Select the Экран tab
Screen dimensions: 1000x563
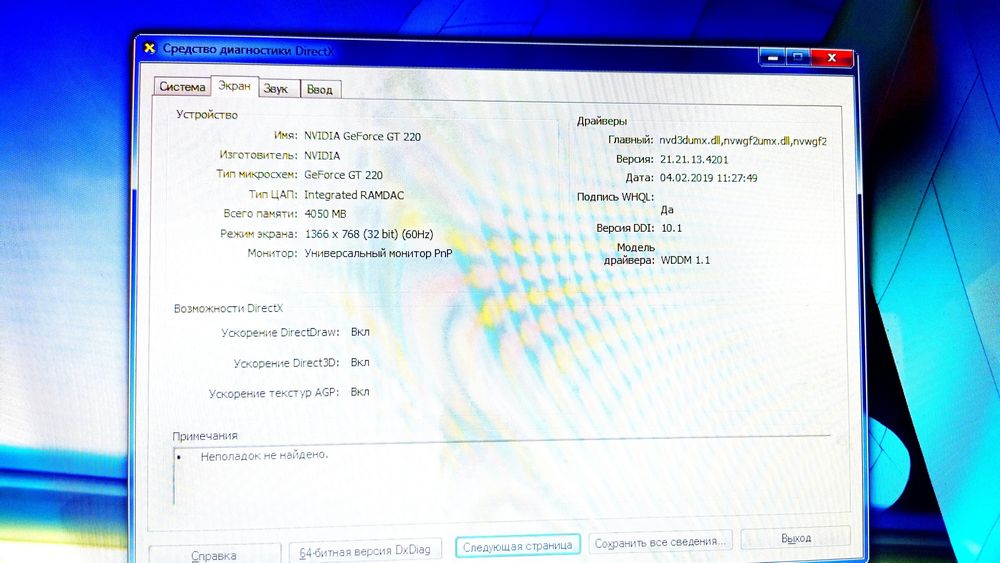point(234,85)
